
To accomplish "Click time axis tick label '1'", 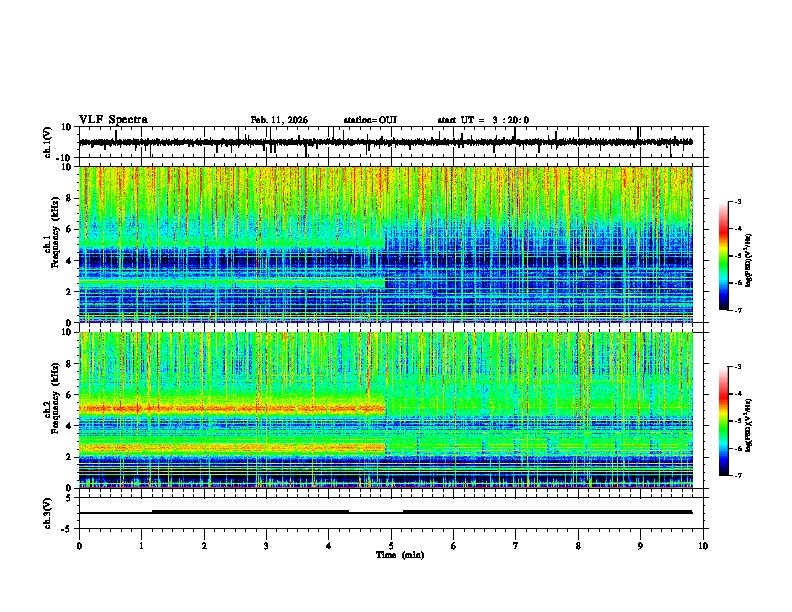I will 141,546.
